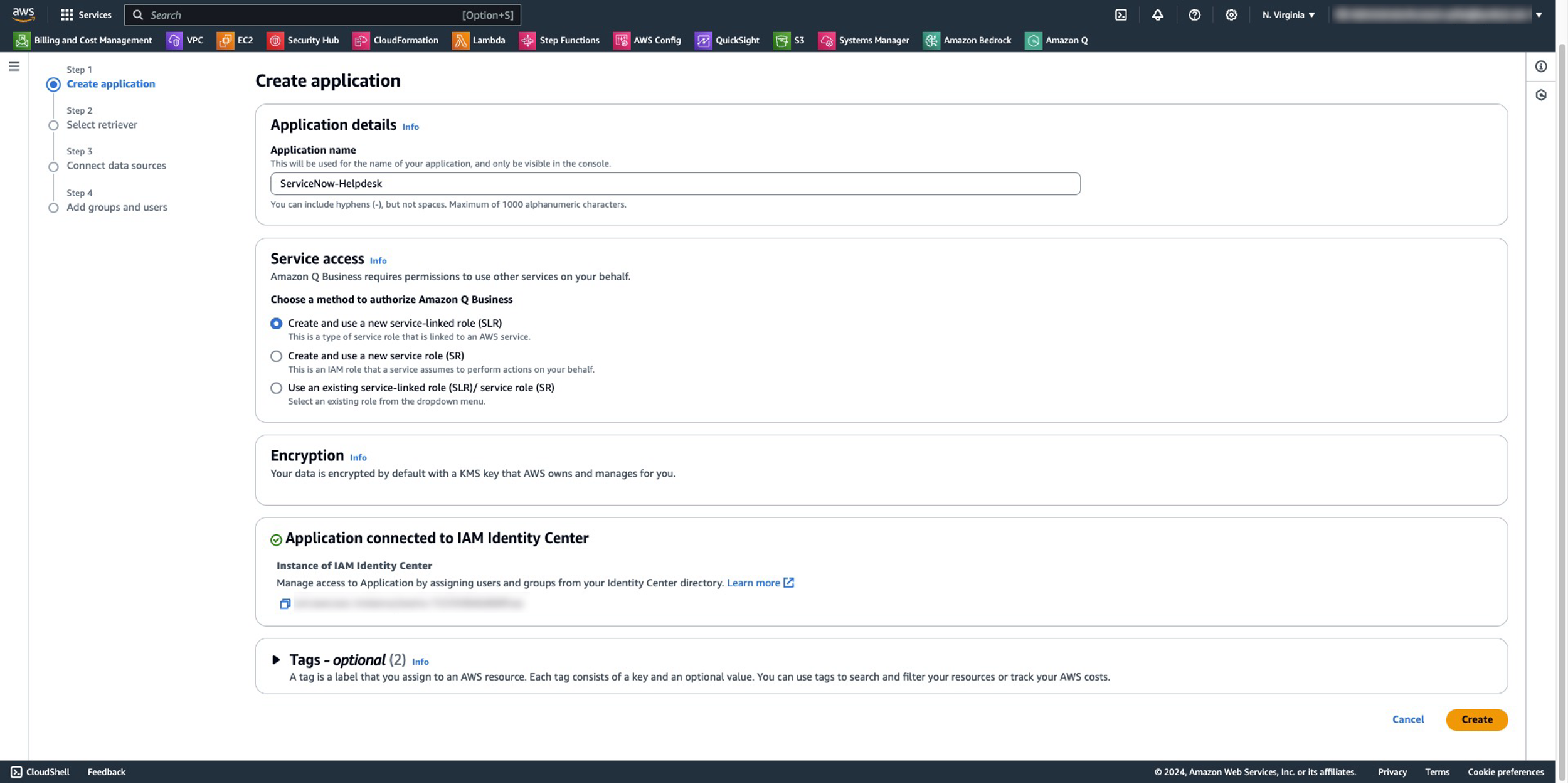Open CloudShell icon in top navigation bar

[x=1120, y=15]
